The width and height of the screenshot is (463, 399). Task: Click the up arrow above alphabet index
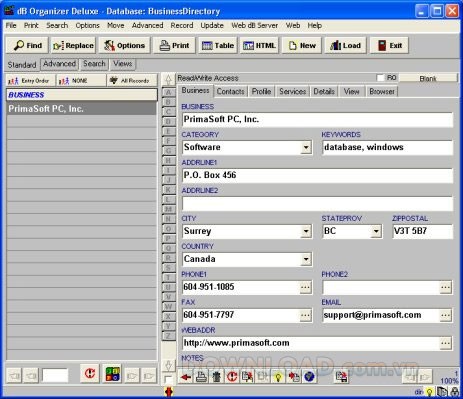pos(168,80)
